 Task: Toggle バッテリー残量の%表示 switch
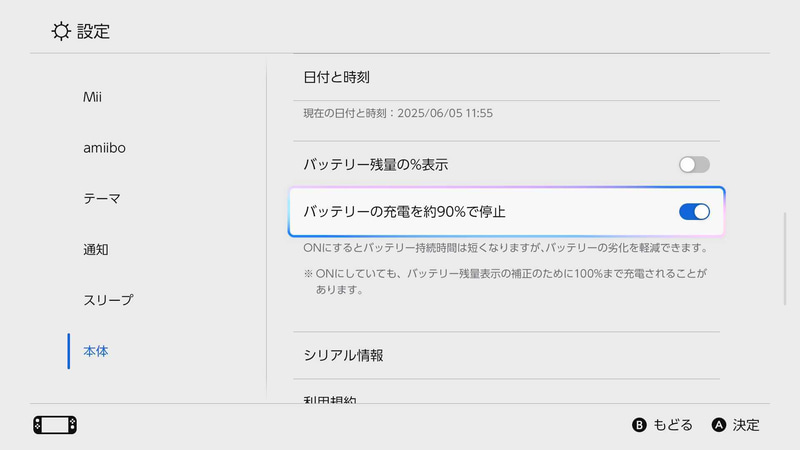coord(694,165)
